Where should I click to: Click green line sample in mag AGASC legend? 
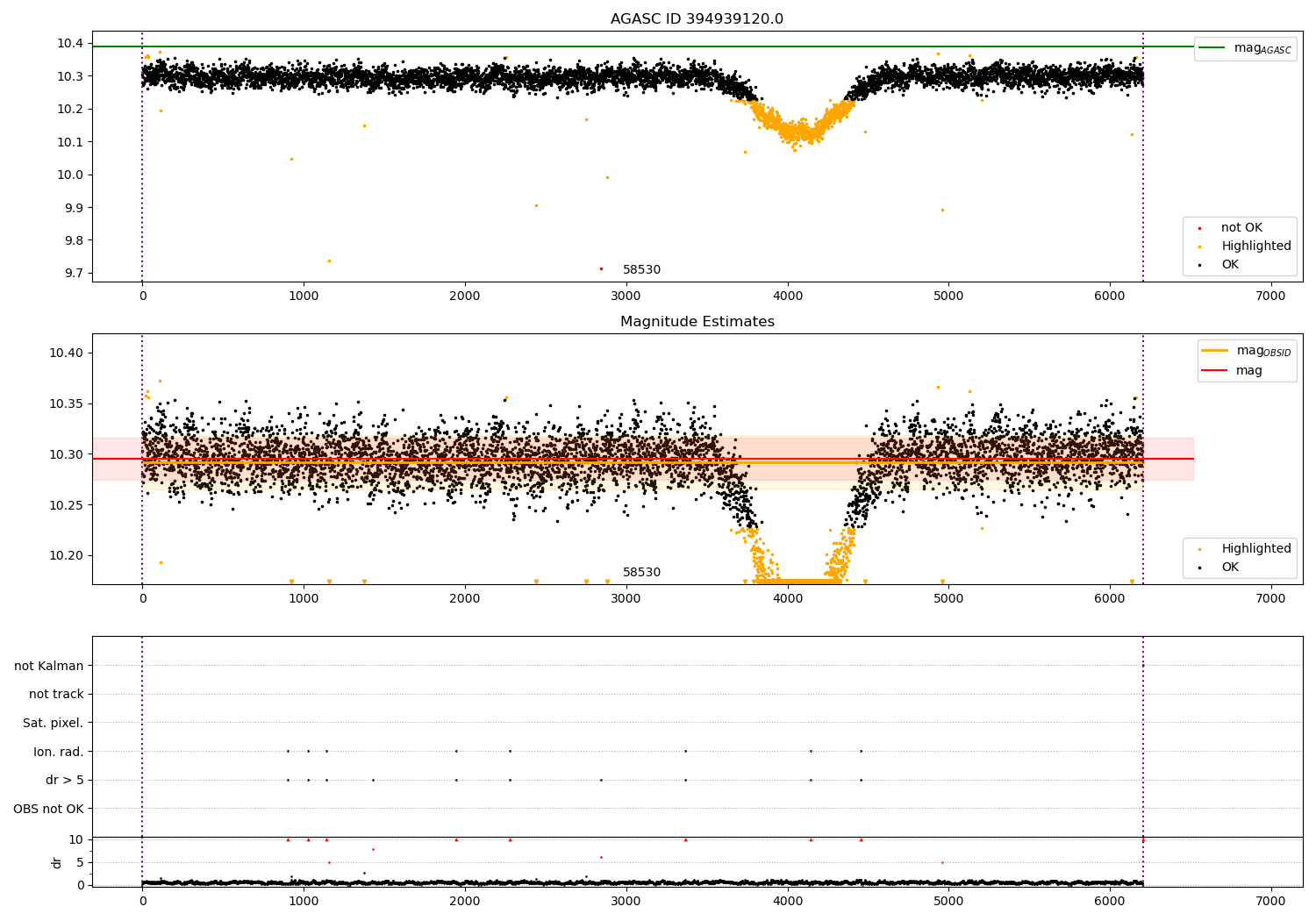1212,48
